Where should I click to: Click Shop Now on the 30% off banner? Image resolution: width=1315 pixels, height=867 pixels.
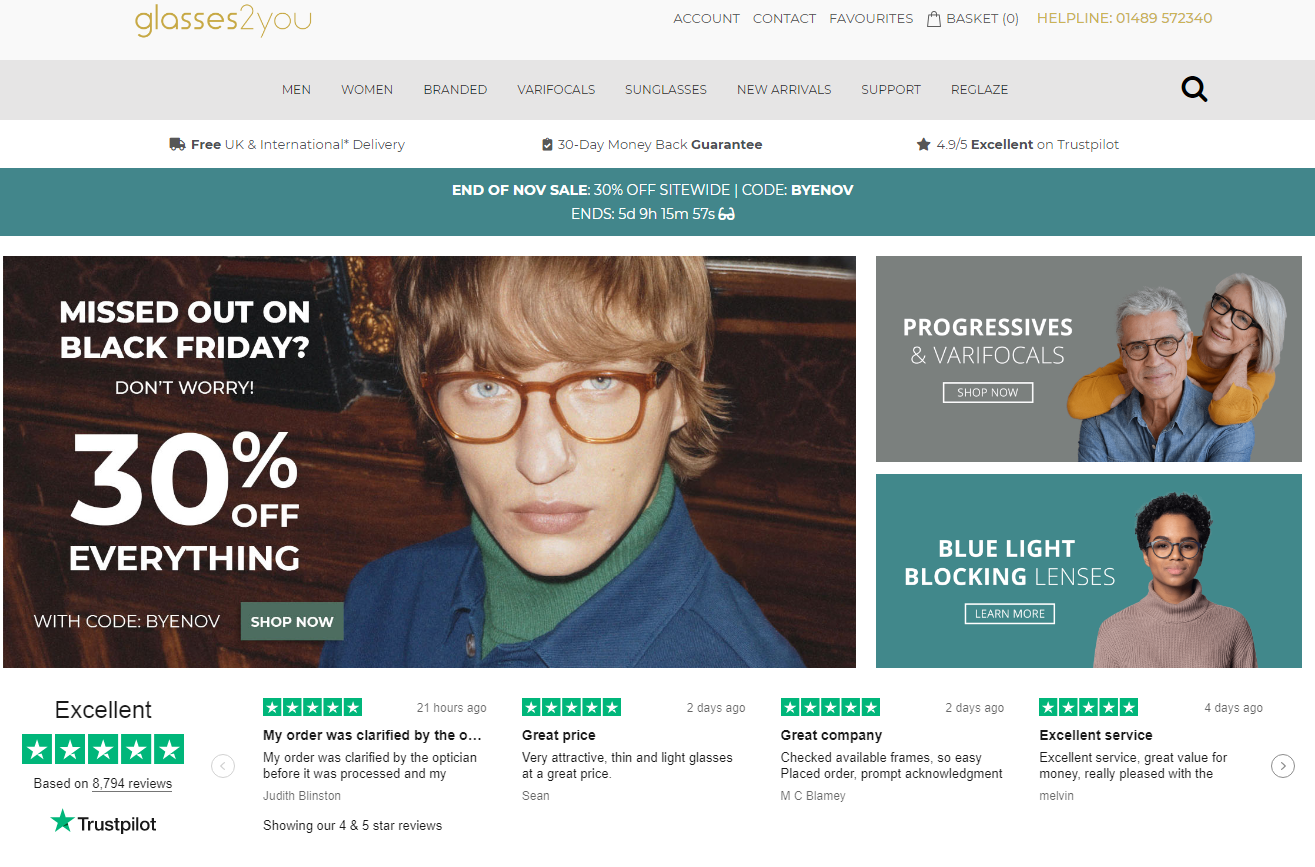pyautogui.click(x=292, y=621)
